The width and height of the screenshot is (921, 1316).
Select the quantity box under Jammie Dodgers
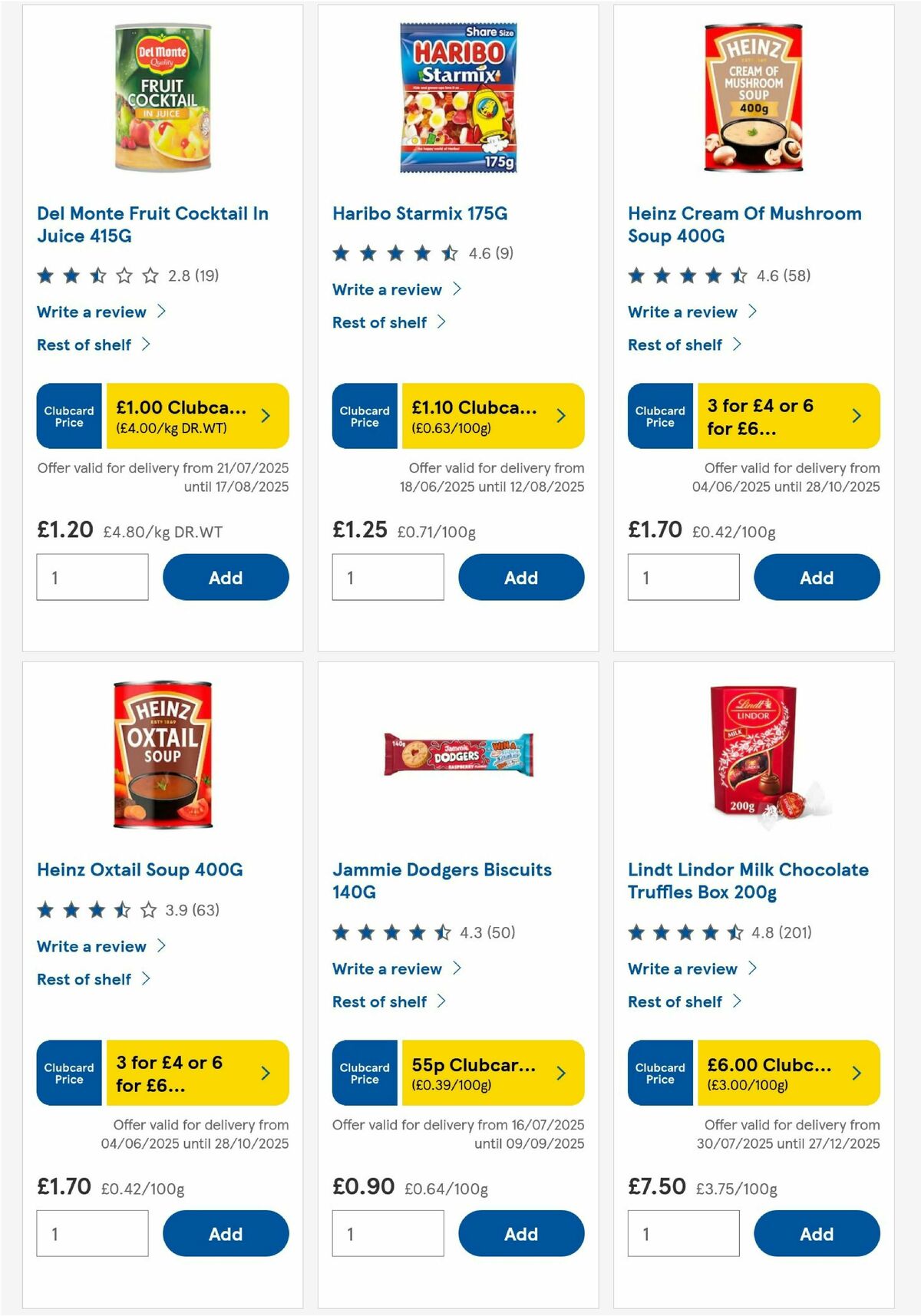(x=388, y=1234)
